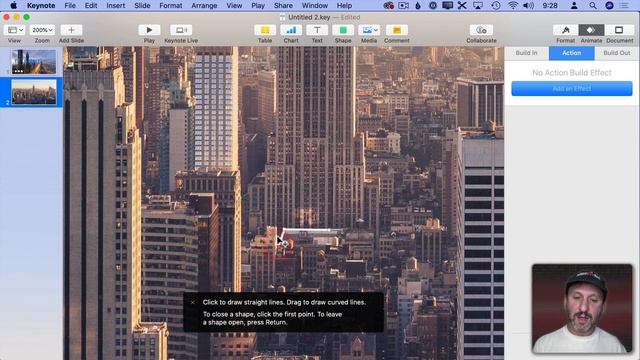
Task: Select slide 1 thumbnail
Action: click(x=34, y=62)
